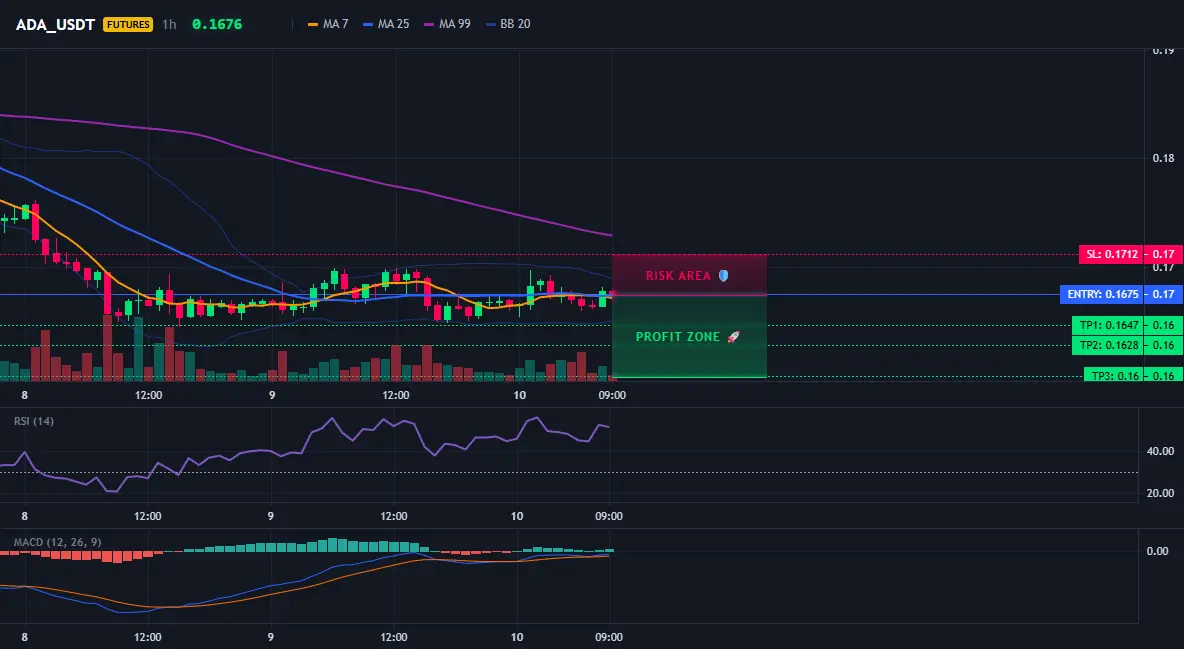1184x649 pixels.
Task: Click the 09:00 time label under MACD panel
Action: pos(609,637)
